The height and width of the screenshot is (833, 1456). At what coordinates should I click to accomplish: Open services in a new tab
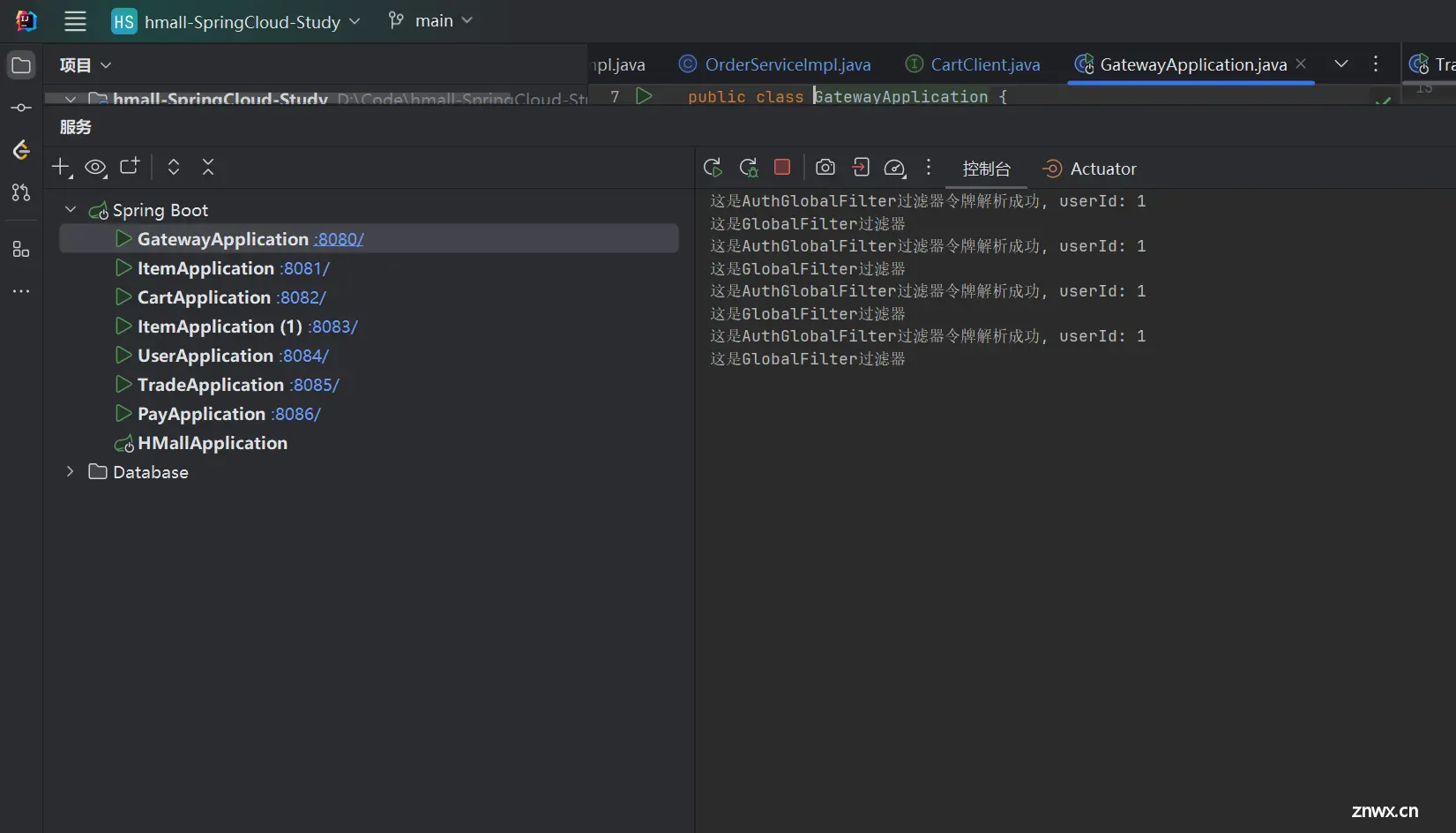[130, 167]
